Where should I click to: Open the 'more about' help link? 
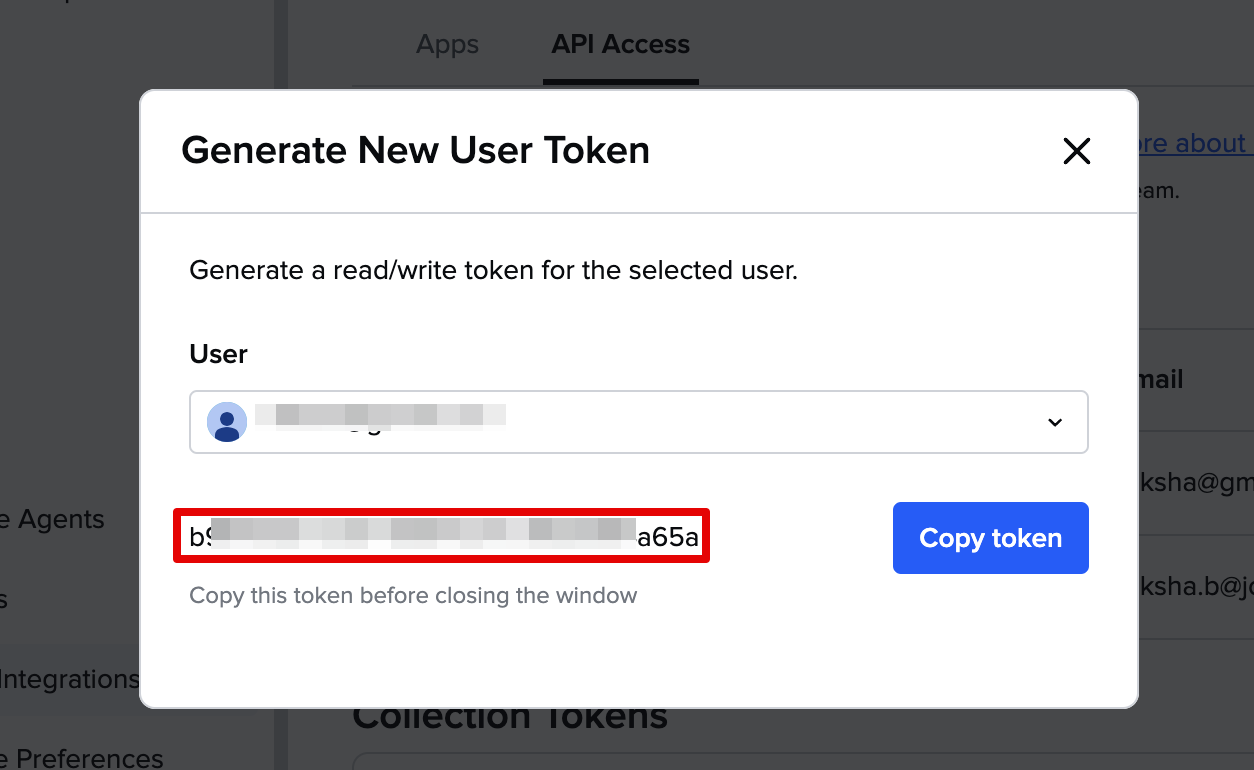tap(1190, 144)
